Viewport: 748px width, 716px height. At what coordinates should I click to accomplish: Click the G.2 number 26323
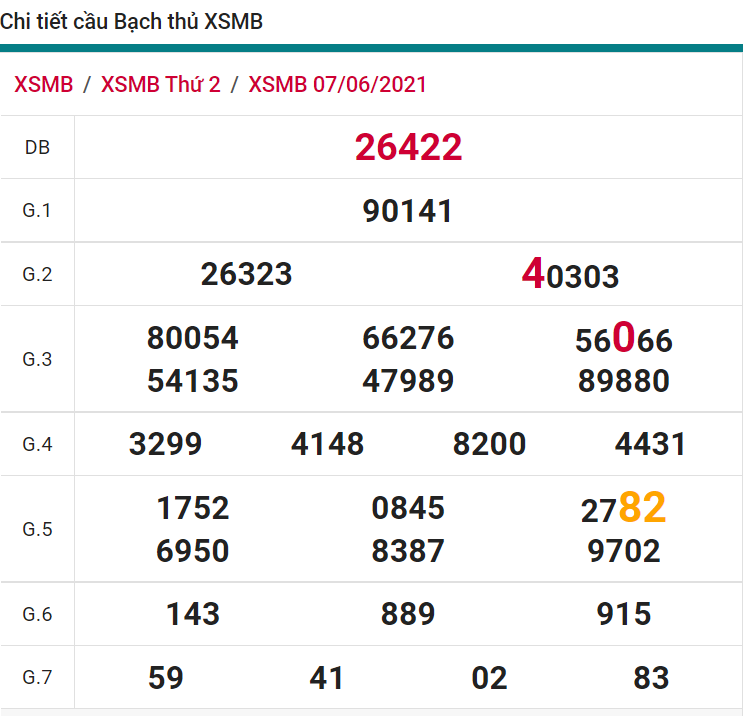(x=246, y=274)
